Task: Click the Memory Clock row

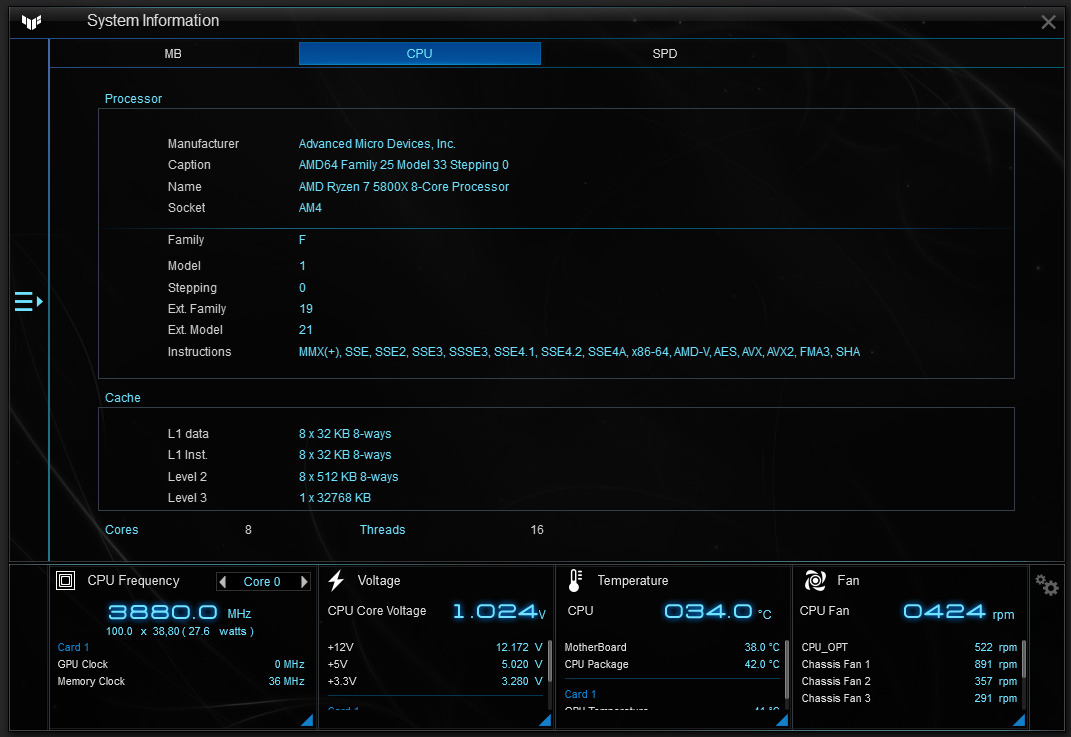Action: [x=181, y=681]
